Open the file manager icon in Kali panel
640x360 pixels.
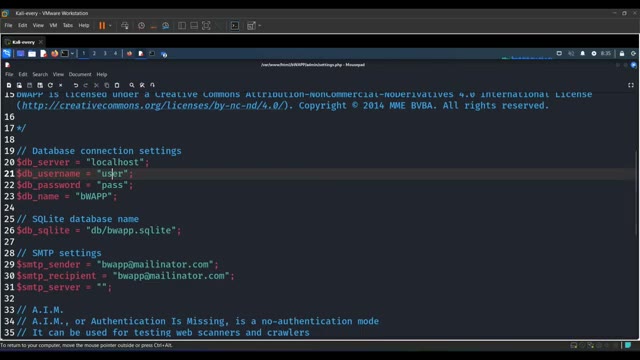coord(32,53)
